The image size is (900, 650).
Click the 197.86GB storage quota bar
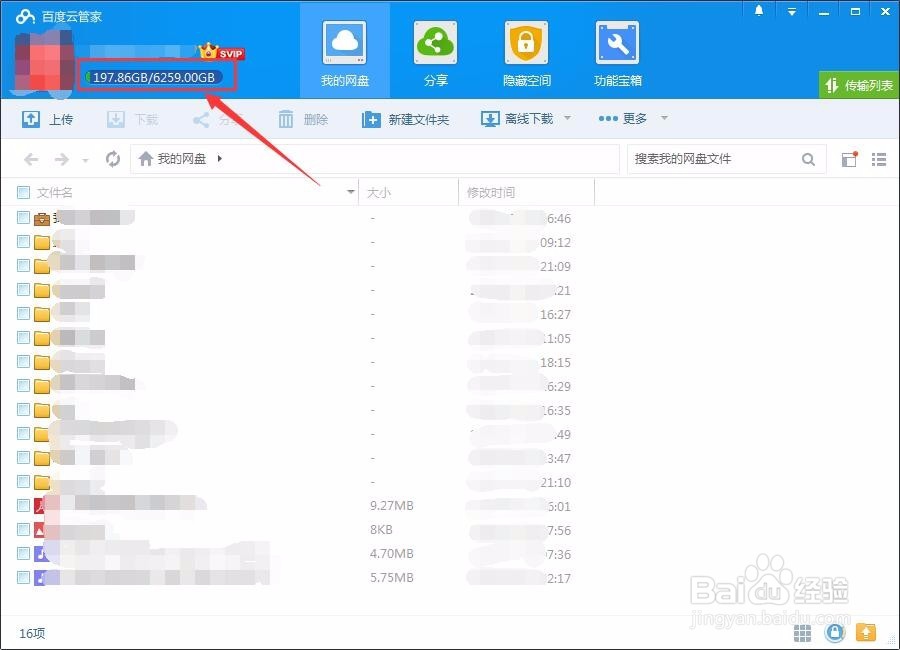[155, 76]
